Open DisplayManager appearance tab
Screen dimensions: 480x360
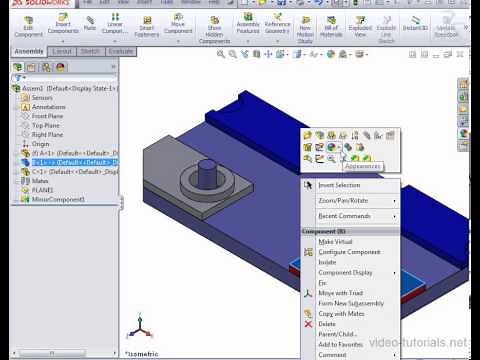(x=60, y=68)
